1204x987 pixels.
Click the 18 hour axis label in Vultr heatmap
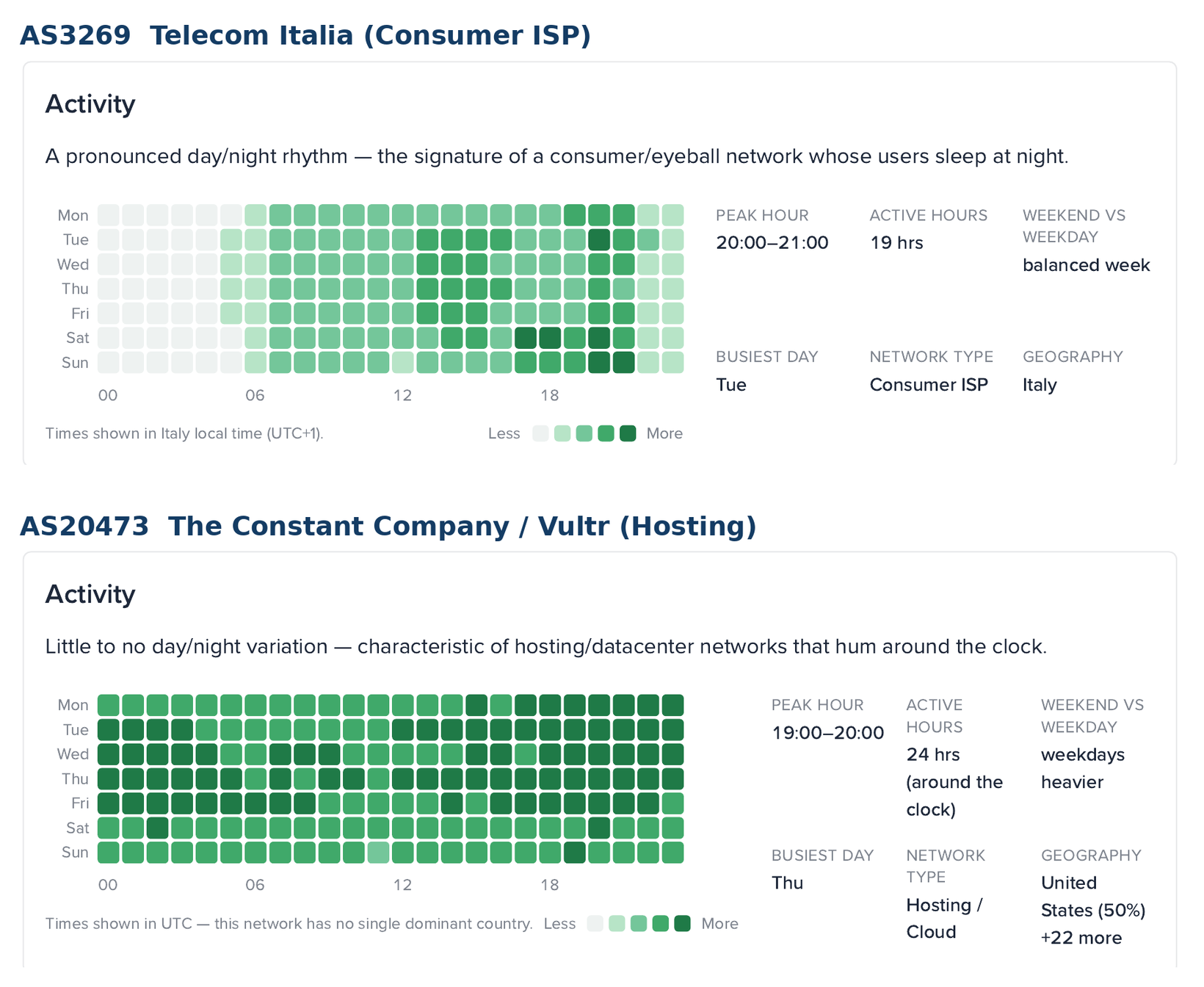(x=550, y=885)
